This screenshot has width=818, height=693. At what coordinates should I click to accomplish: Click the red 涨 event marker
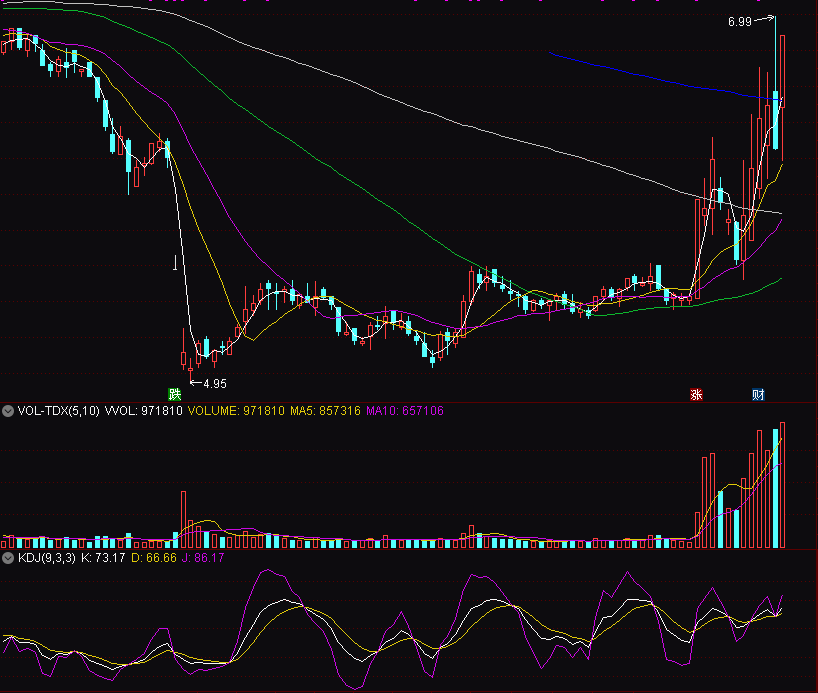(696, 395)
